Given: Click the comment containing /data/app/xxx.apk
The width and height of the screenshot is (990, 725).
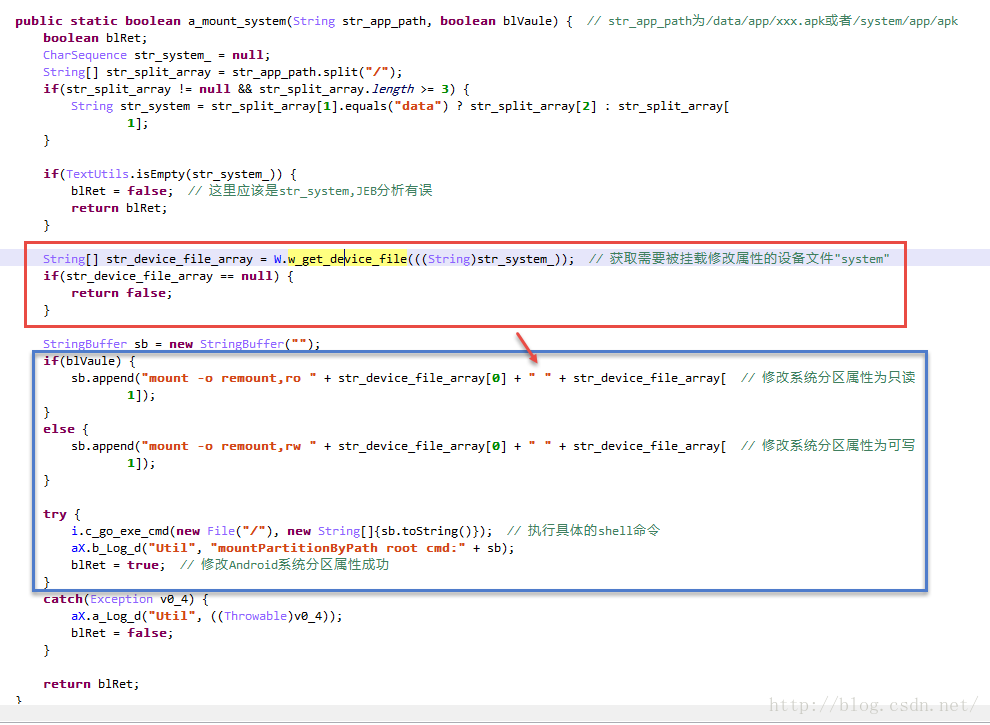Looking at the screenshot, I should pyautogui.click(x=772, y=21).
